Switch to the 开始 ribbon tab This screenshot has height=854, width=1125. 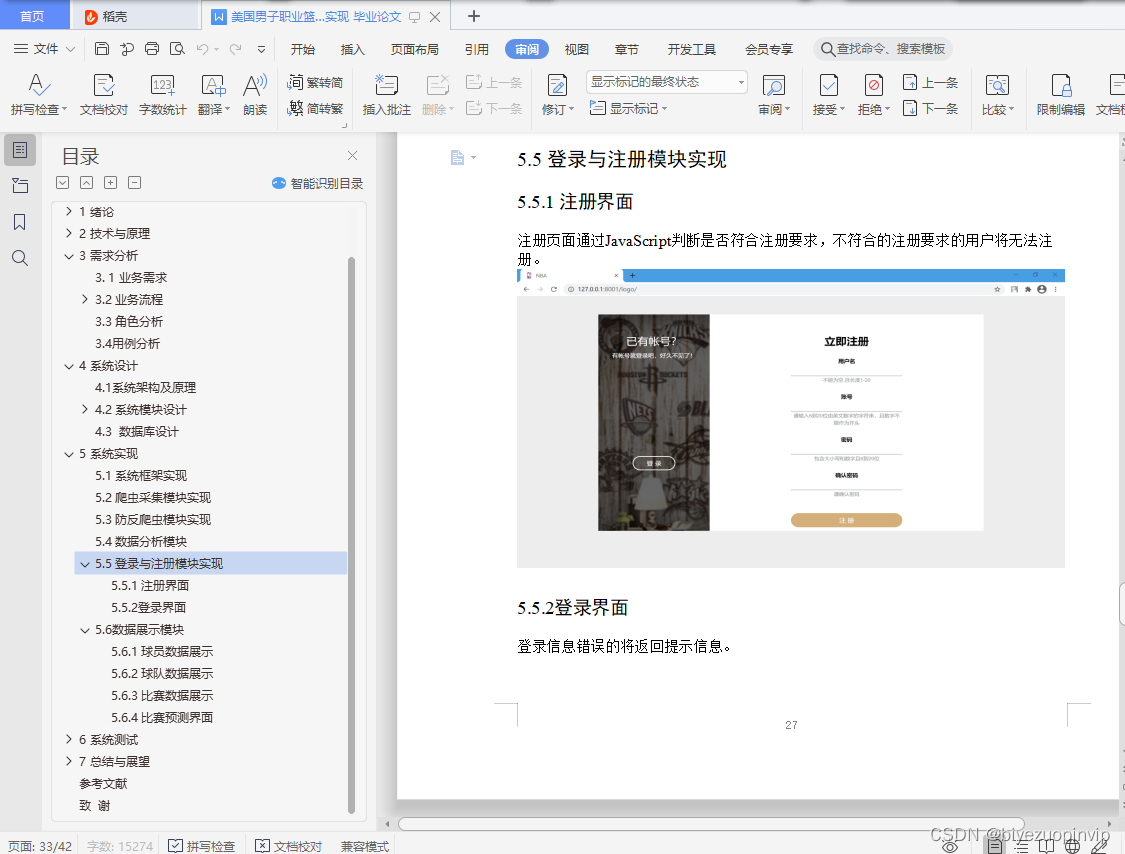(303, 49)
